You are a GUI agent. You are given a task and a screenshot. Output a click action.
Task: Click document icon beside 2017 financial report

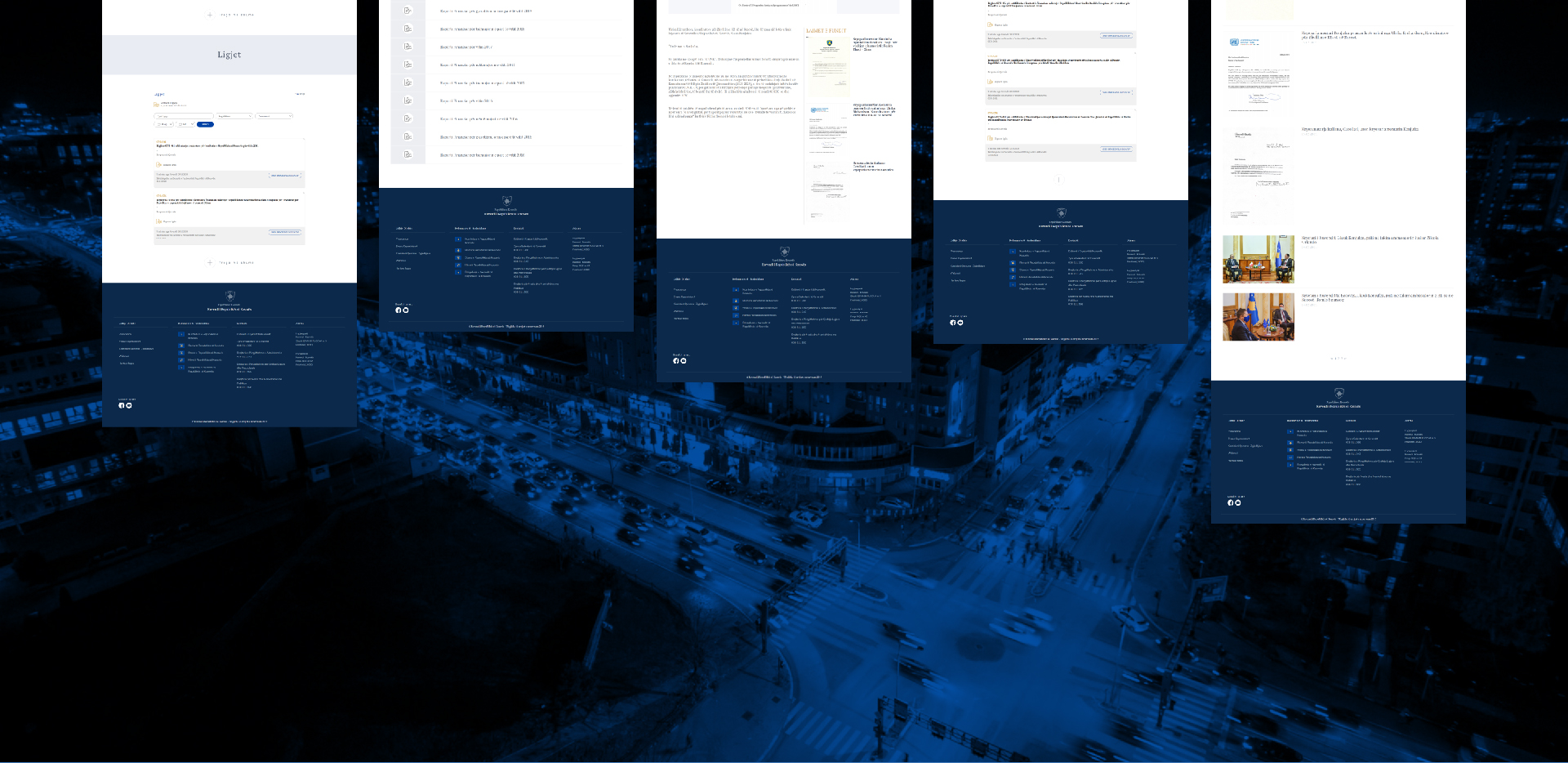408,47
